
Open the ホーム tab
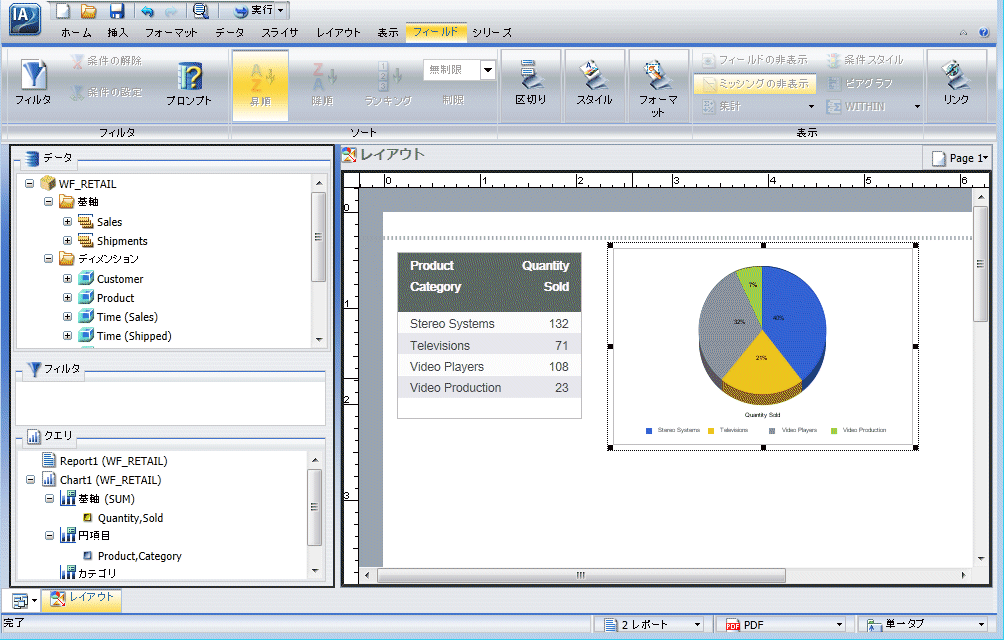76,33
